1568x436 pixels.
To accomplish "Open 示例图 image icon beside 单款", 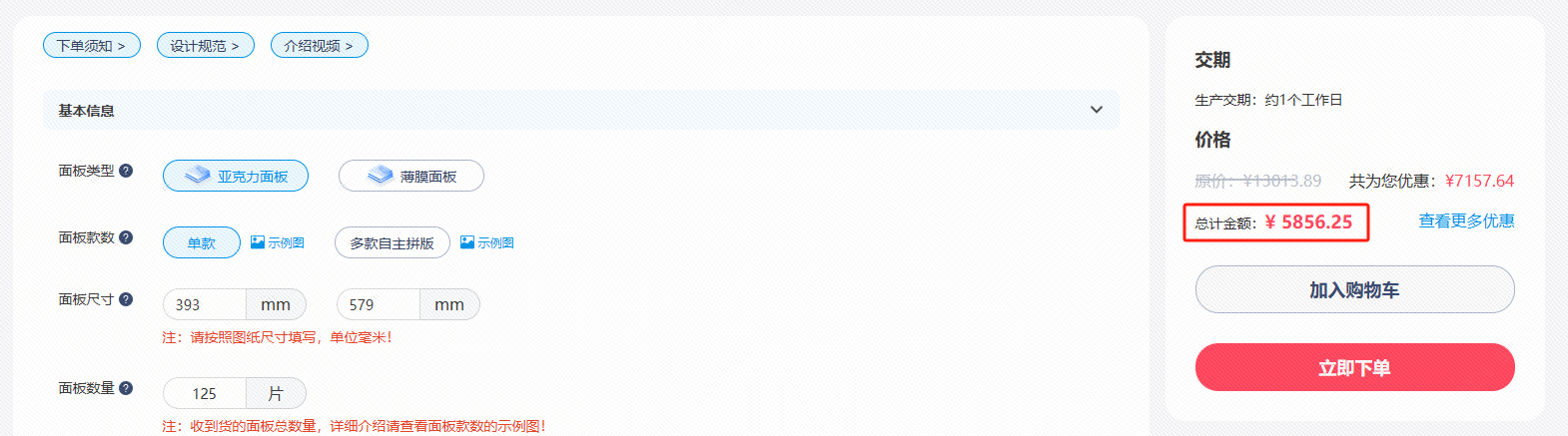I will [258, 242].
